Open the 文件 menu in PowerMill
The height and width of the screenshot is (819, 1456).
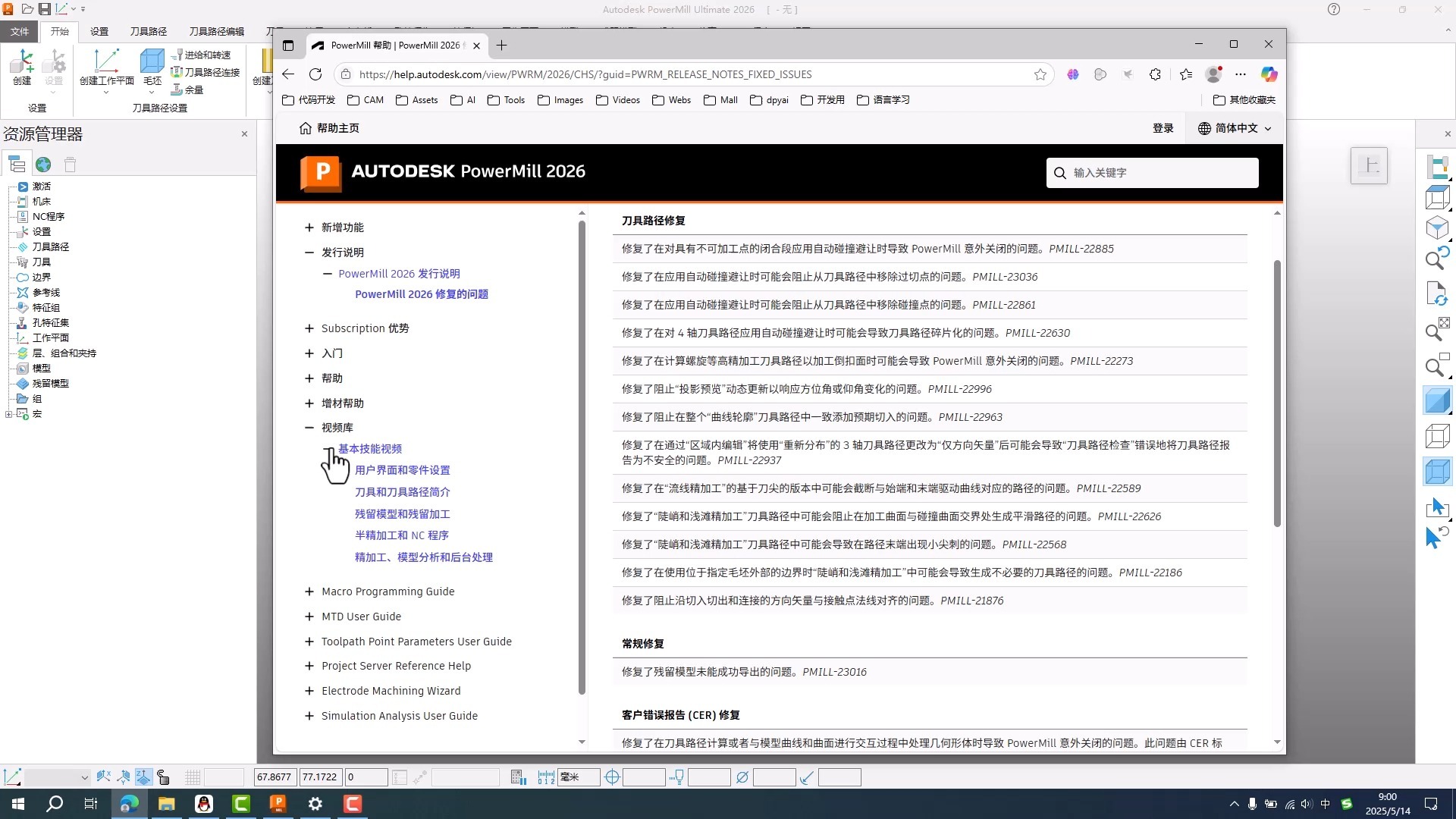(x=20, y=31)
